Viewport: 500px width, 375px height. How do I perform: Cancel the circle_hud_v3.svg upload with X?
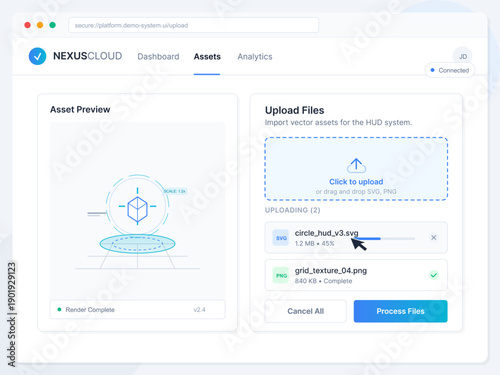[x=434, y=238]
